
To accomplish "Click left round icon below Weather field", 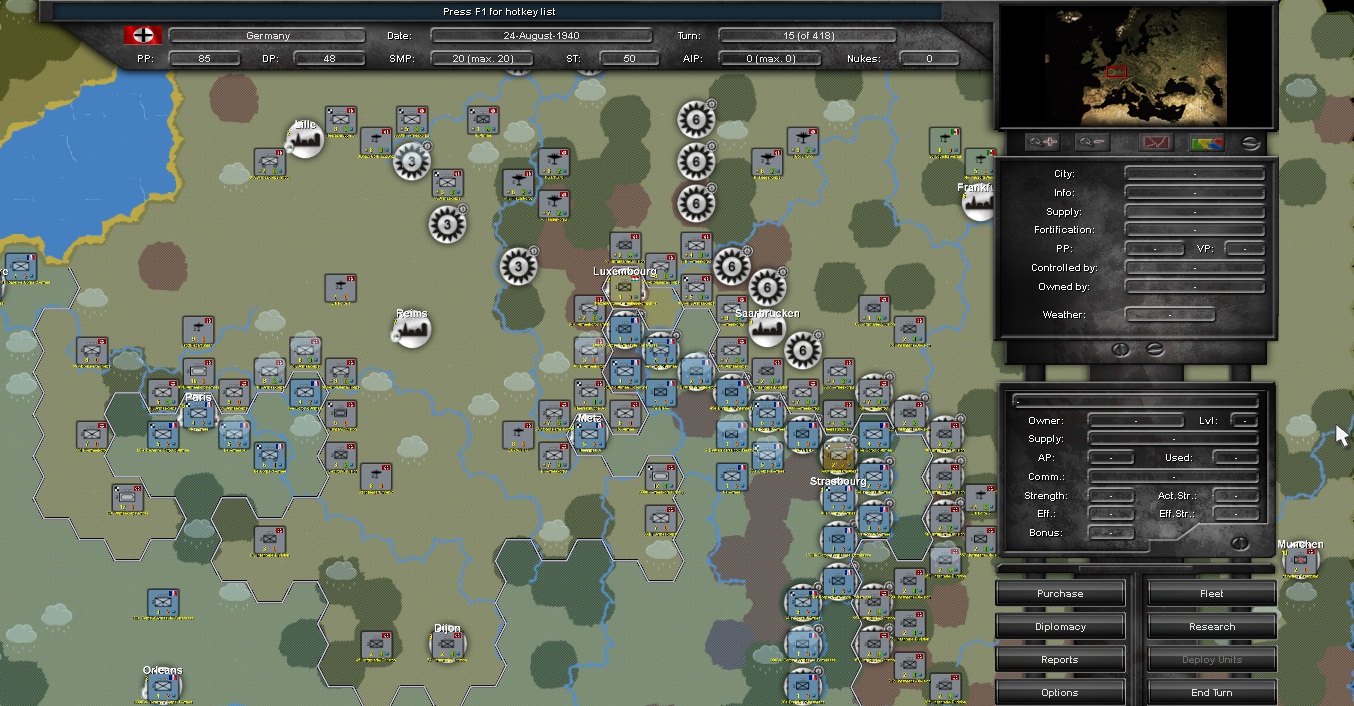I will (x=1120, y=349).
